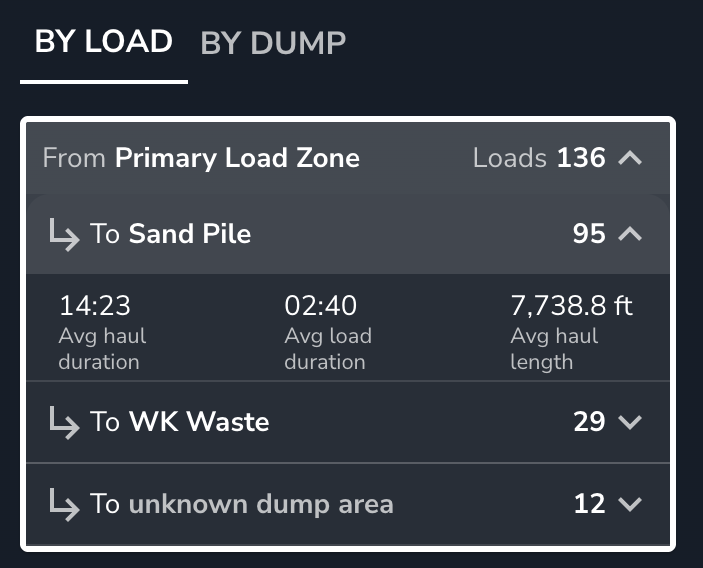
Task: Click the WK Waste load count 29
Action: (x=589, y=422)
